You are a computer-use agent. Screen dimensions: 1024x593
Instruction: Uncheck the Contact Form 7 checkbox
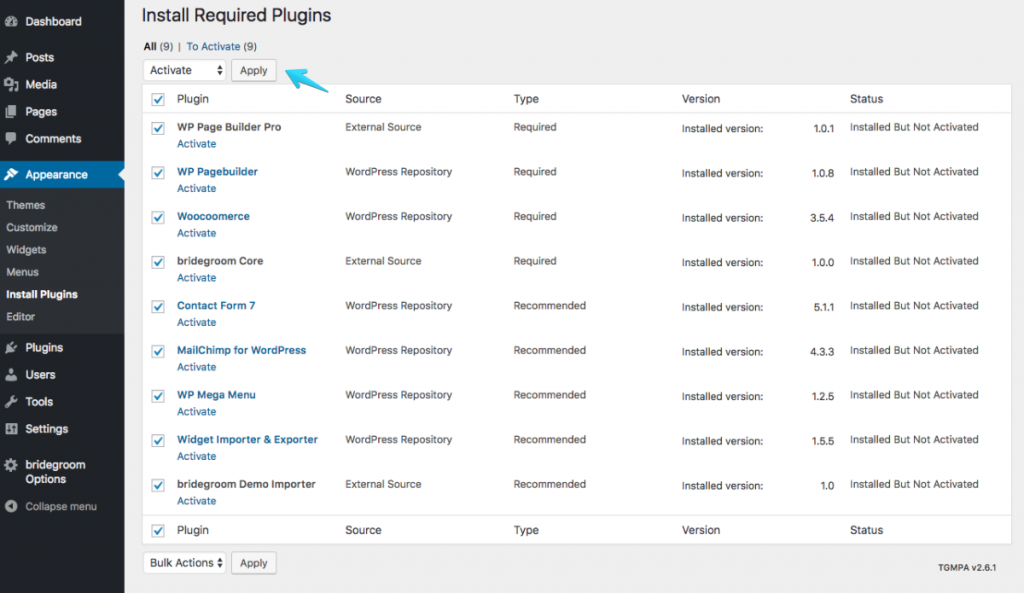pyautogui.click(x=158, y=306)
